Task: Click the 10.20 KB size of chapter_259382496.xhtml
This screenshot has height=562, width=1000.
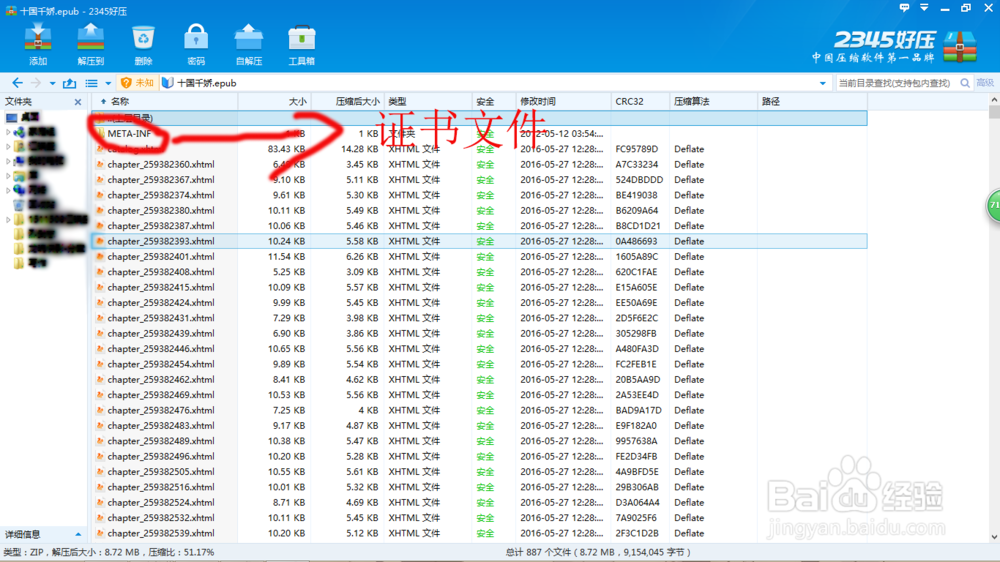Action: pyautogui.click(x=286, y=456)
